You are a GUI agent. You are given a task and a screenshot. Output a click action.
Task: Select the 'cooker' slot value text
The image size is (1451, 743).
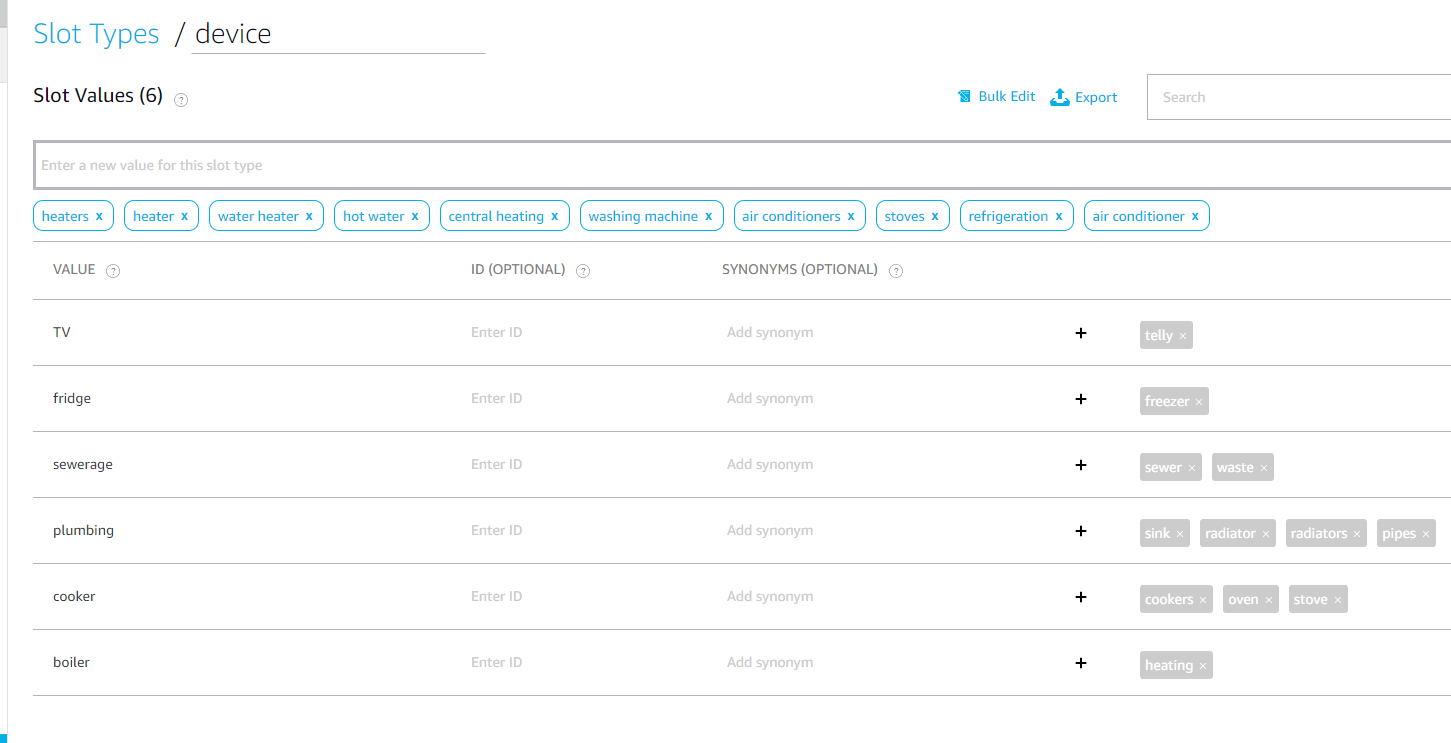(74, 596)
